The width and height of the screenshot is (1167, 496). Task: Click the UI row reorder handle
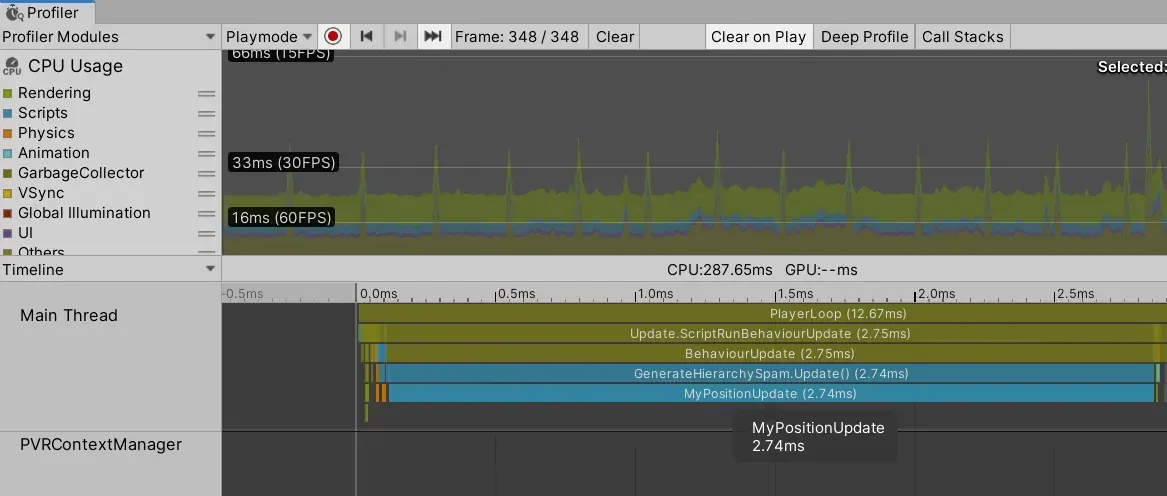point(206,234)
